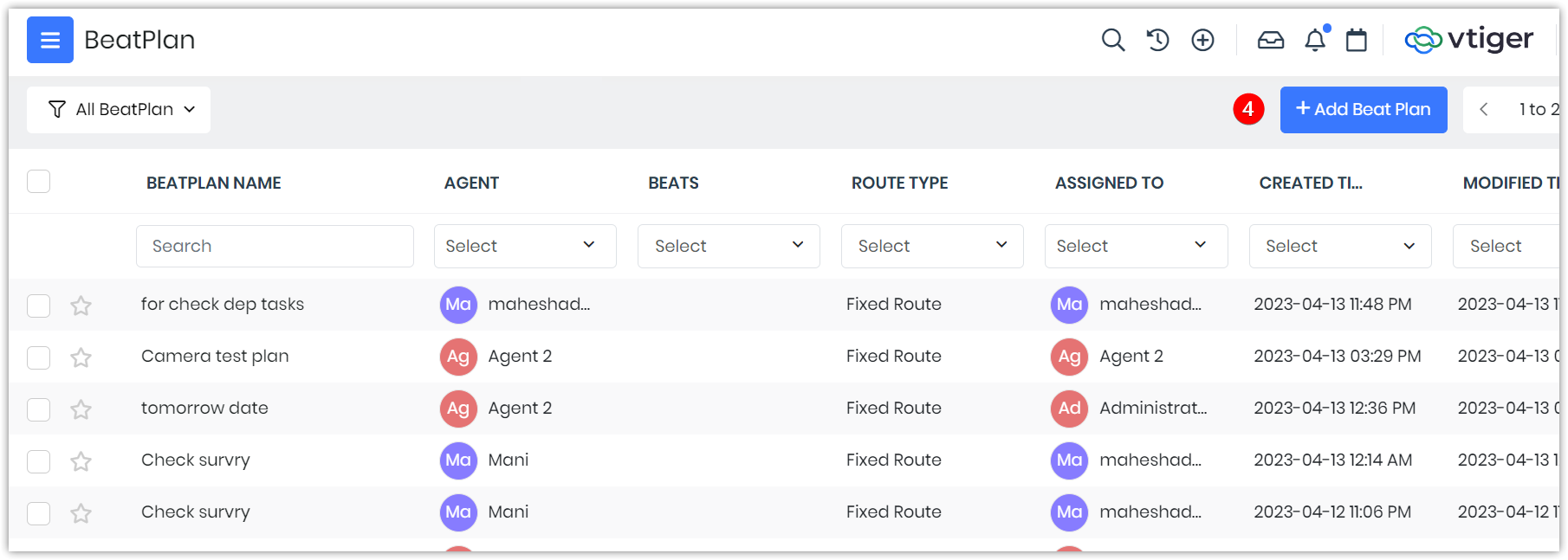Image resolution: width=1568 pixels, height=560 pixels.
Task: Click the Administrator avatar in "tomorrow date" row
Action: click(x=1070, y=409)
